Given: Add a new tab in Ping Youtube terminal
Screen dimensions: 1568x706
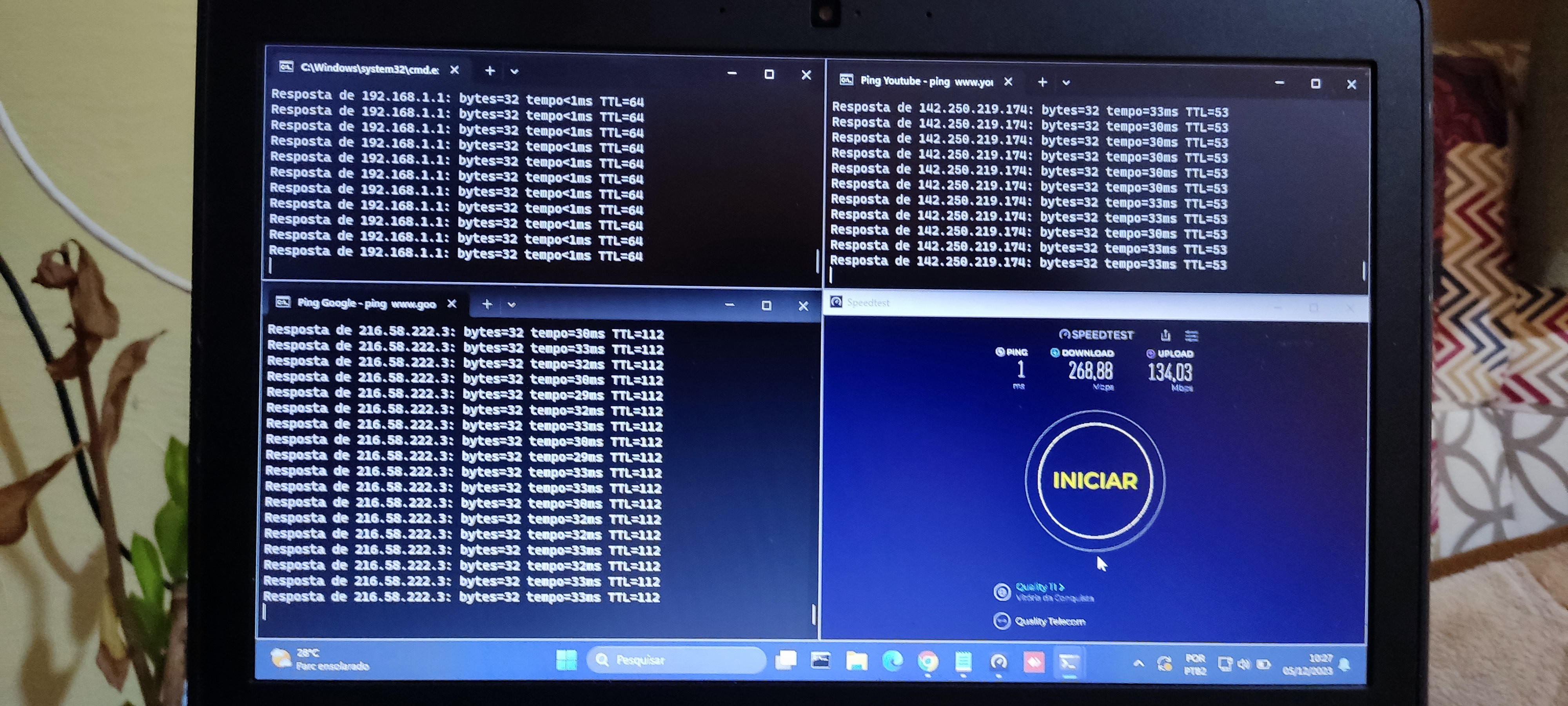Looking at the screenshot, I should click(x=1042, y=82).
